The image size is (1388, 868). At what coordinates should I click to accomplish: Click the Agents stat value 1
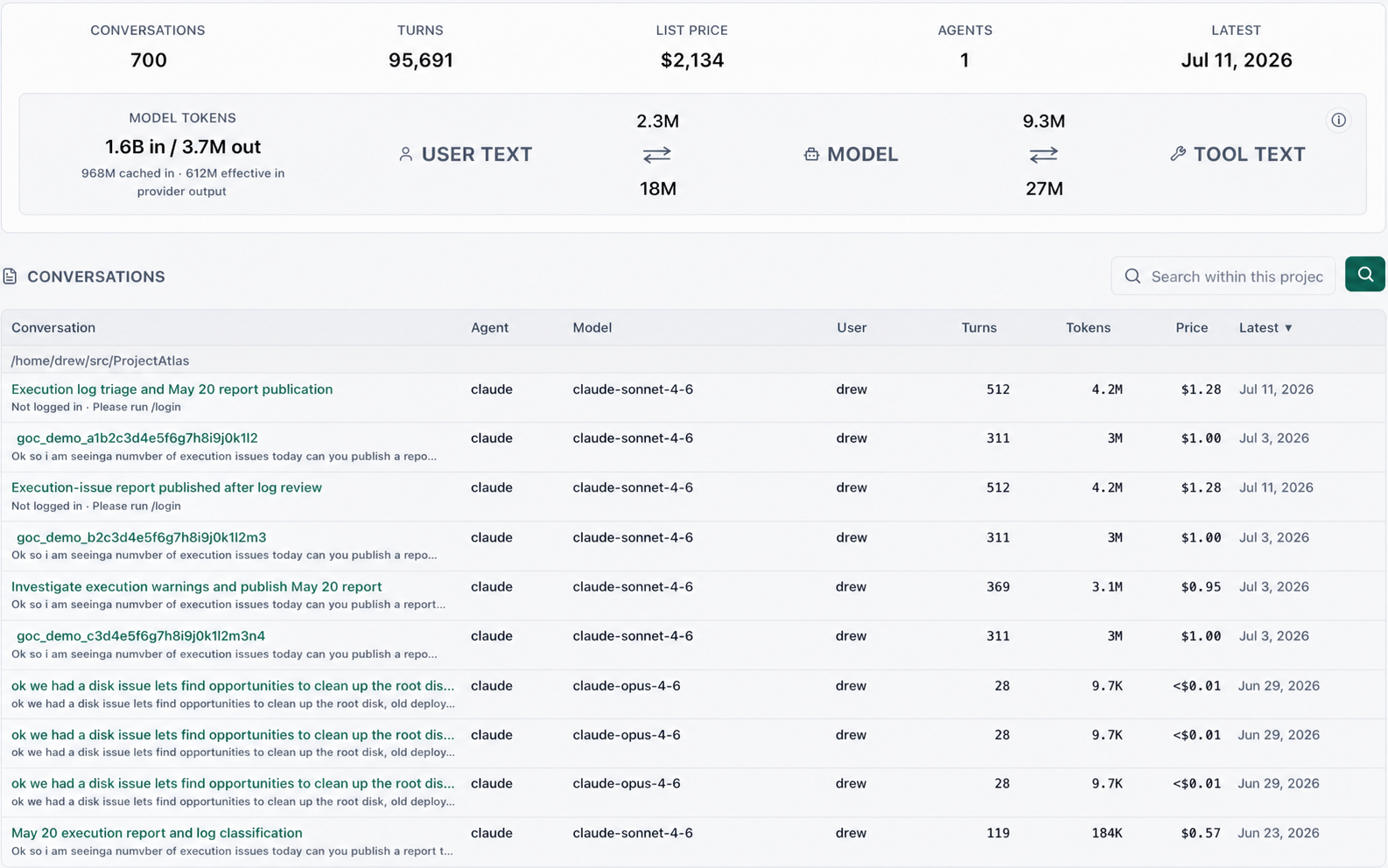click(964, 60)
